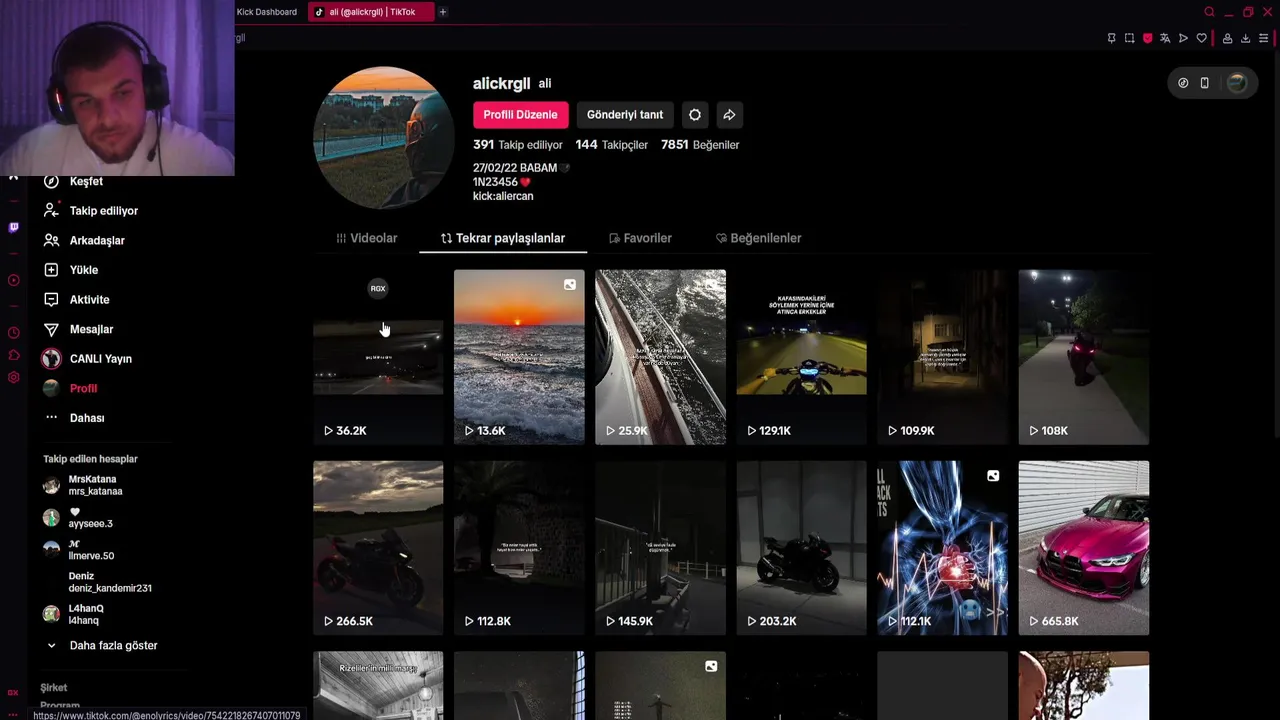This screenshot has width=1280, height=720.
Task: Expand Daha fazla göster accounts list
Action: click(100, 645)
